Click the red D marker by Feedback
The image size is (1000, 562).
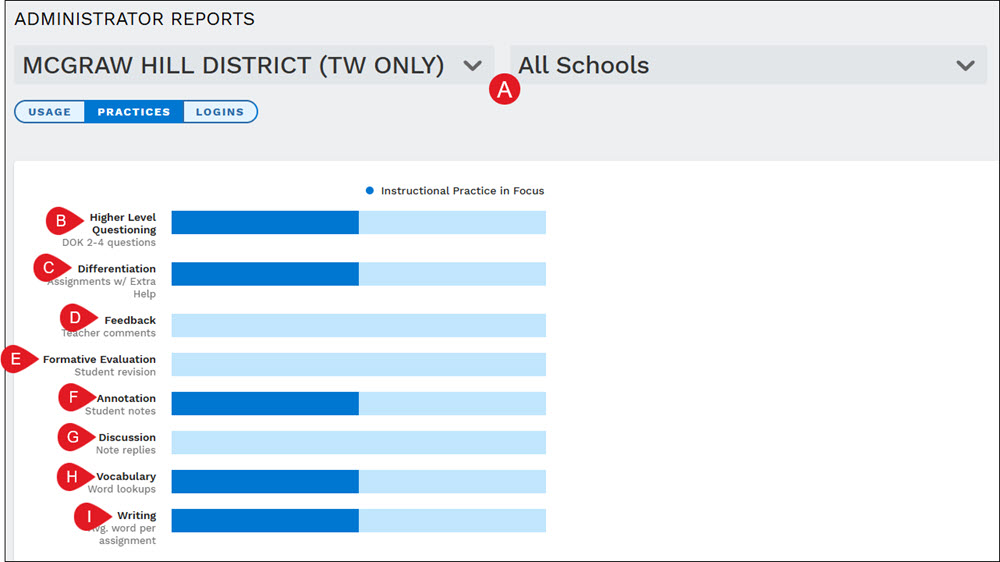click(78, 318)
